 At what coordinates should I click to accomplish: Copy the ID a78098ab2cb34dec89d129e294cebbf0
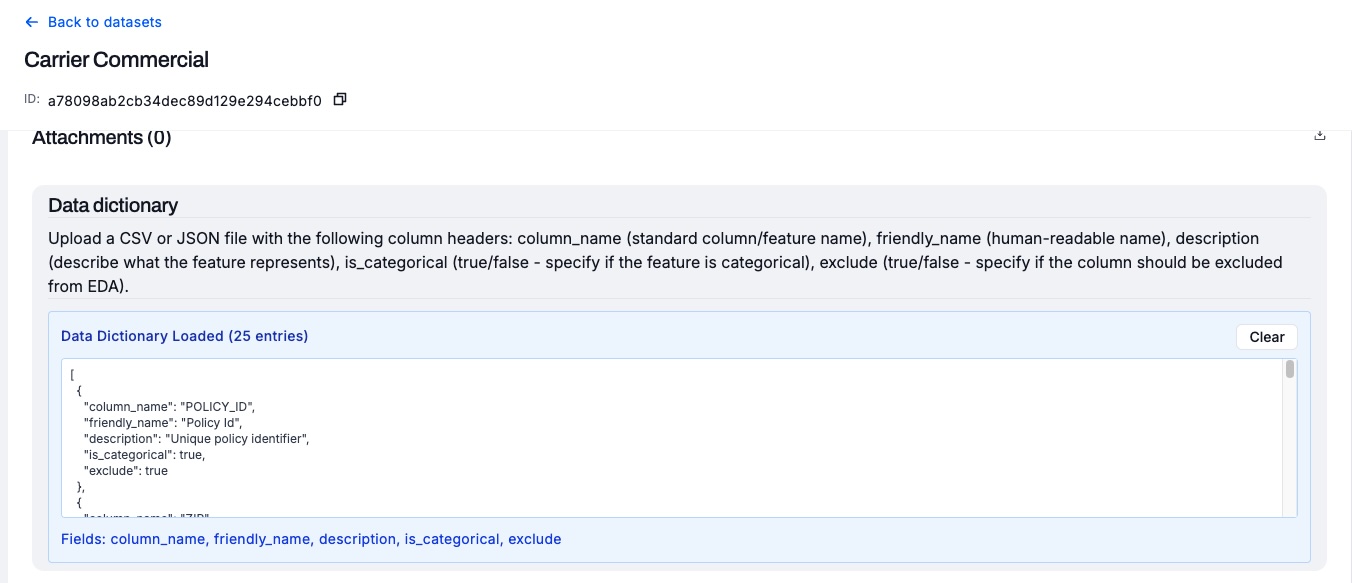(x=340, y=99)
